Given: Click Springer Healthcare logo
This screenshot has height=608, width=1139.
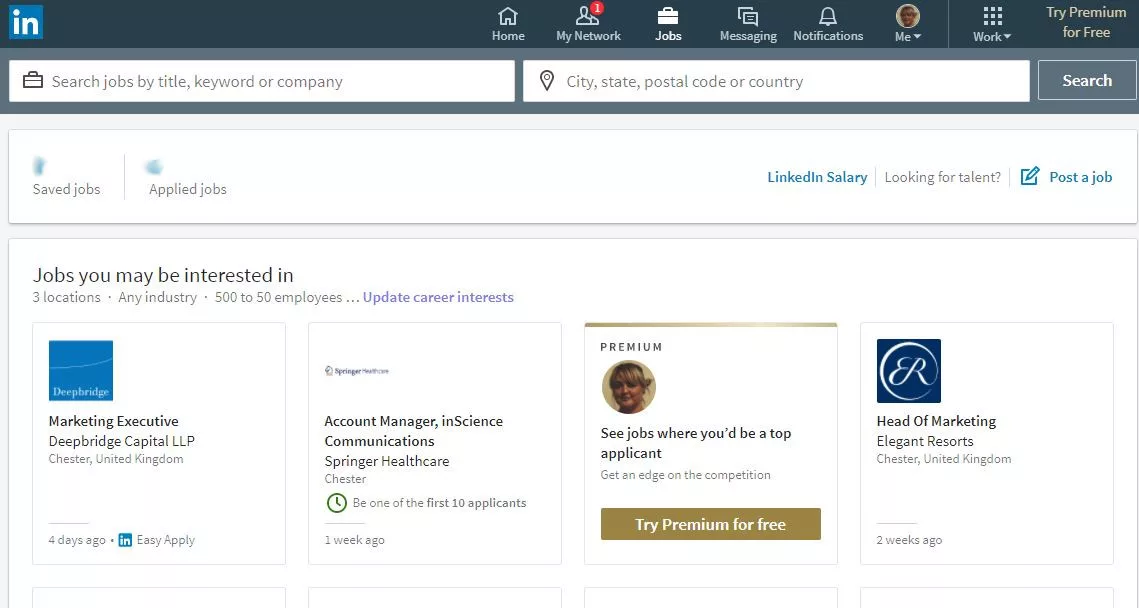Looking at the screenshot, I should 357,370.
